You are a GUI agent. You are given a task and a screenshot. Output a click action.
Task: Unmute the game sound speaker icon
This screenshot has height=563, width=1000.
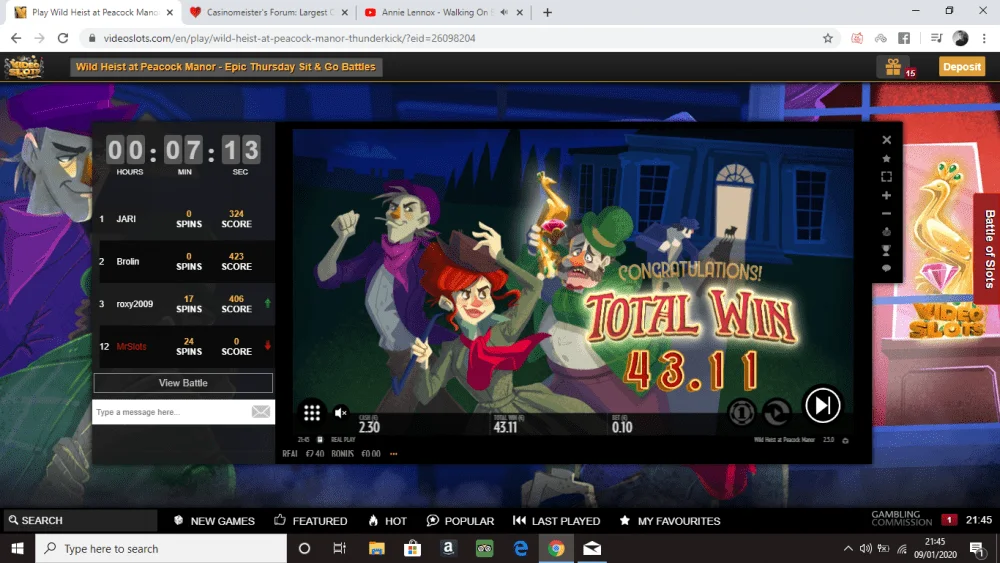click(x=341, y=413)
